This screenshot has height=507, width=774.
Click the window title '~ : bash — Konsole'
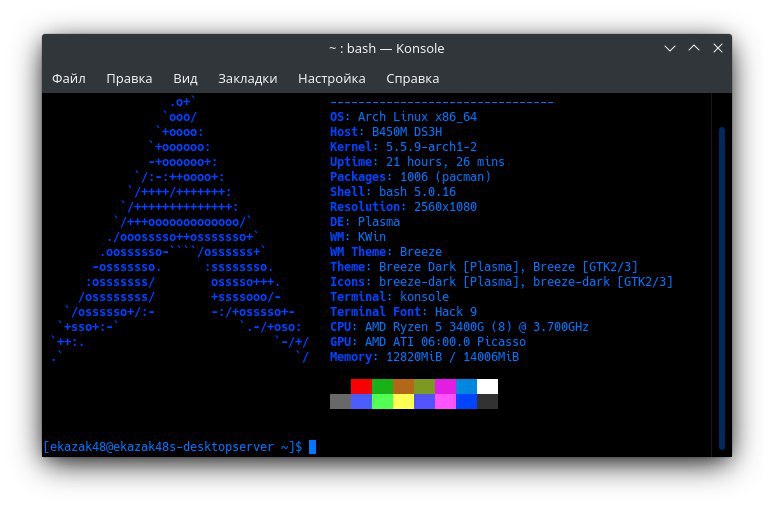(x=387, y=48)
